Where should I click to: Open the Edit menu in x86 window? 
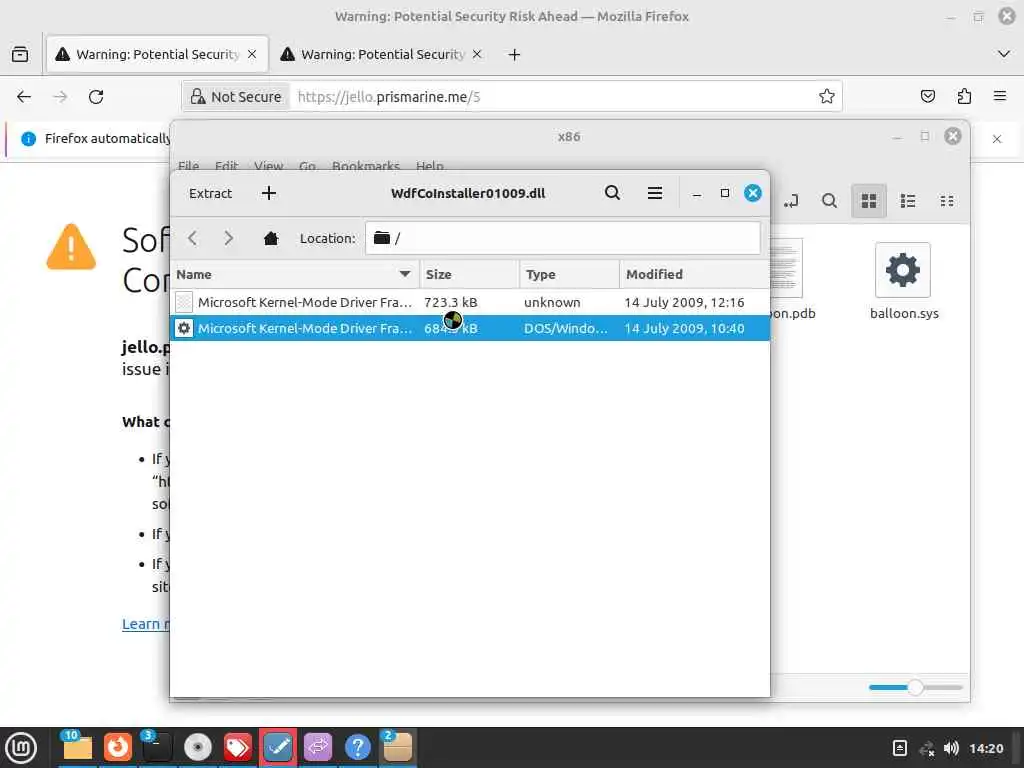coord(226,166)
